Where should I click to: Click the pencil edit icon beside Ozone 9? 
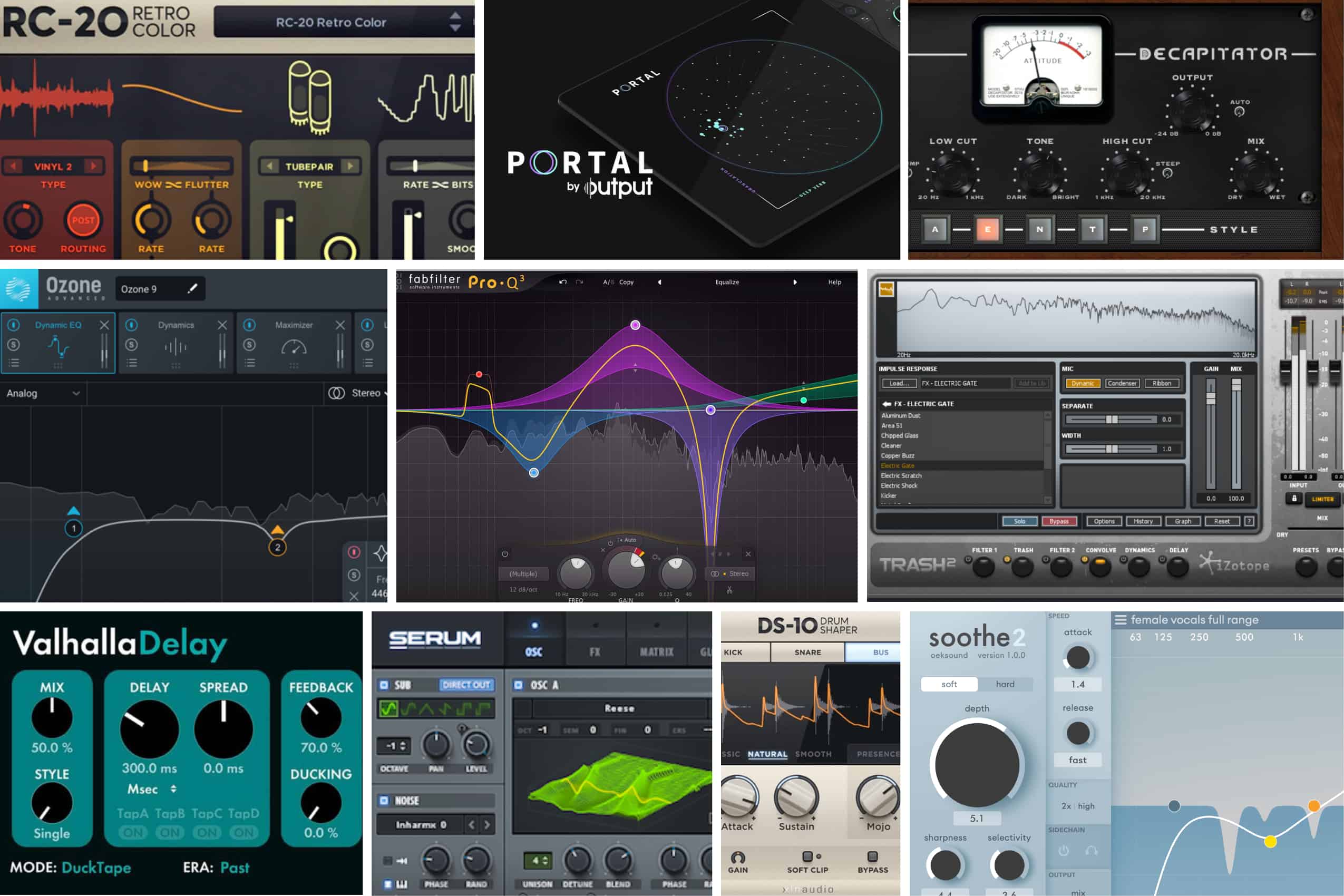tap(192, 289)
